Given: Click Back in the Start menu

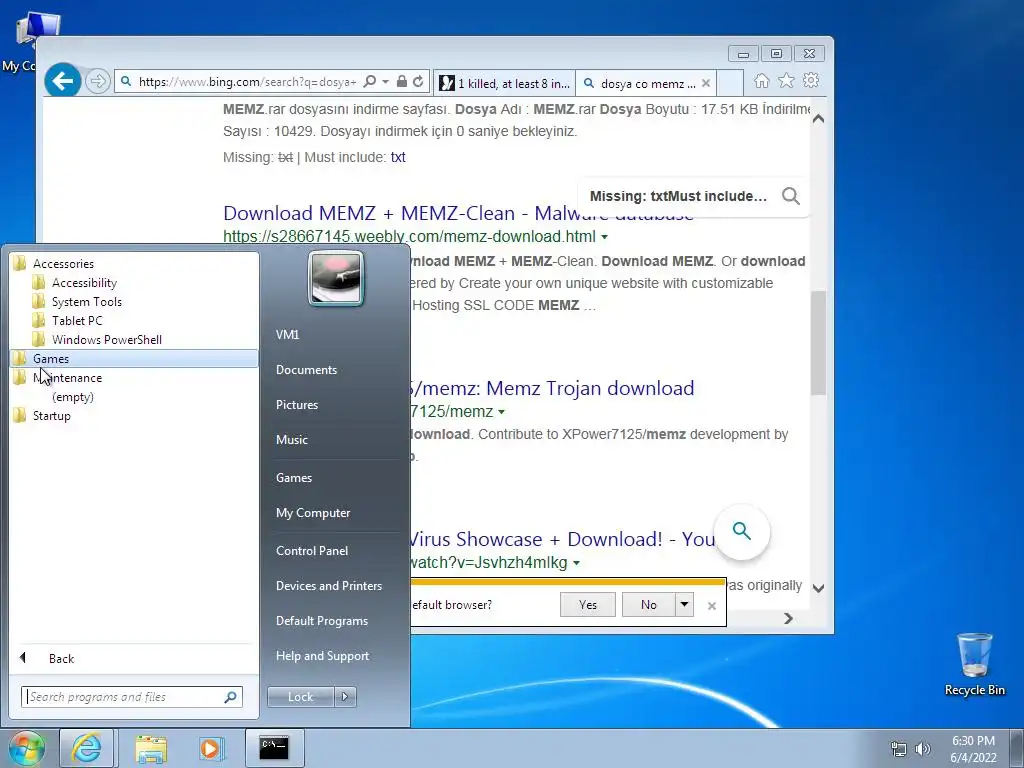Looking at the screenshot, I should 135,658.
